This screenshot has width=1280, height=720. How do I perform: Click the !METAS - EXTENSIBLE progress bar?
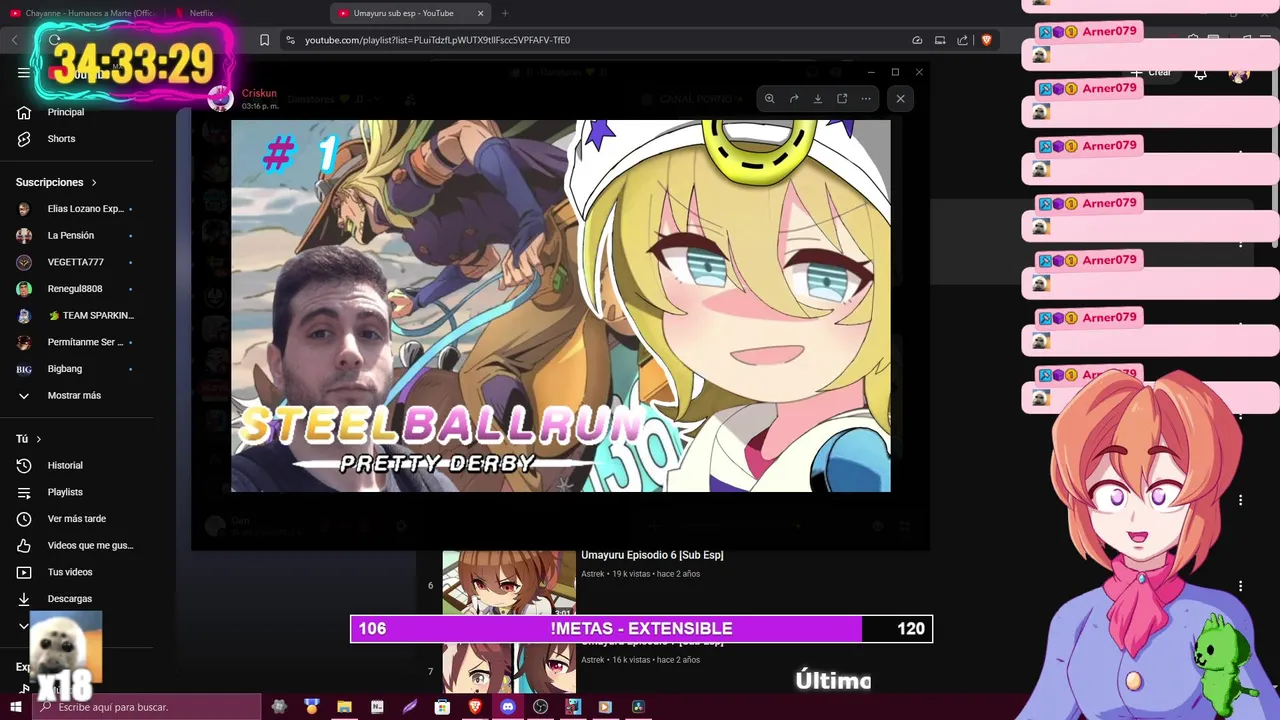641,628
